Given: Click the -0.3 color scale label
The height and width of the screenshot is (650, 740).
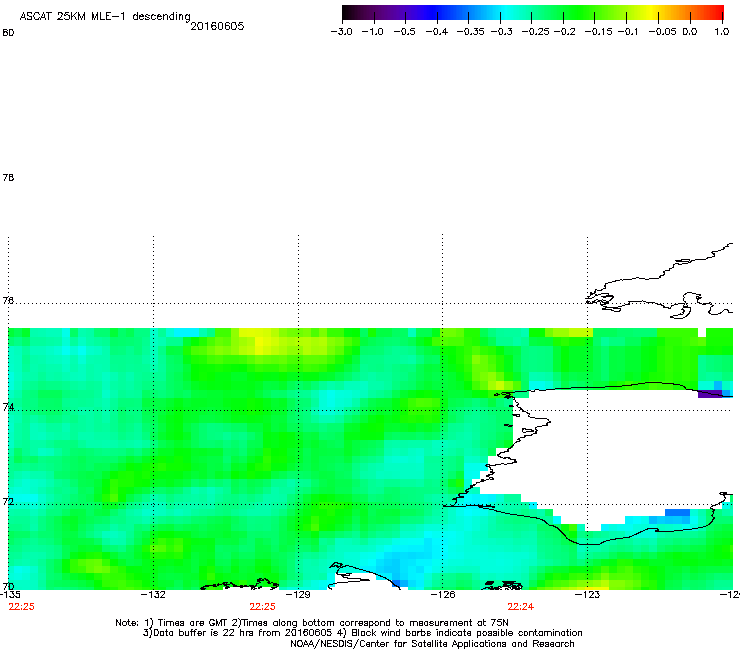Looking at the screenshot, I should pos(502,32).
